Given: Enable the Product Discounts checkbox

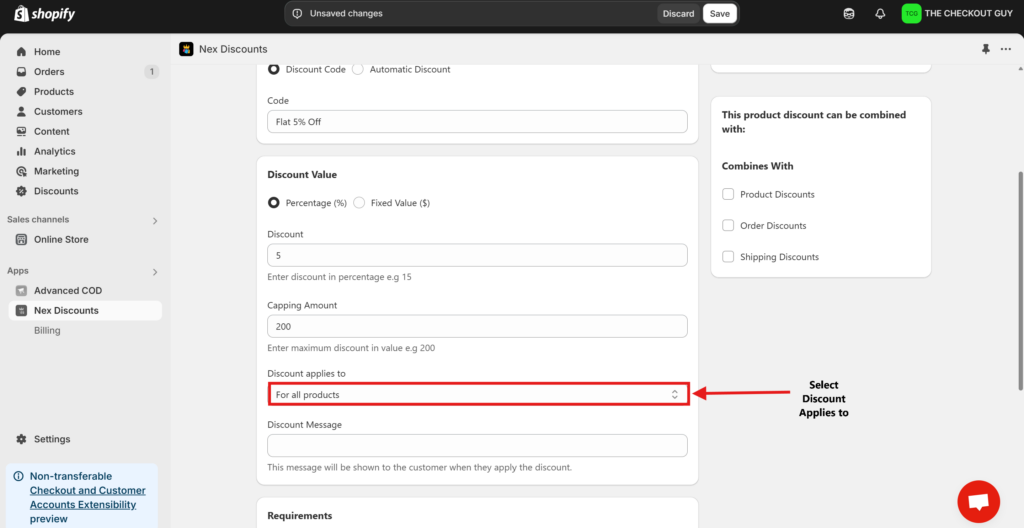Looking at the screenshot, I should [x=729, y=194].
